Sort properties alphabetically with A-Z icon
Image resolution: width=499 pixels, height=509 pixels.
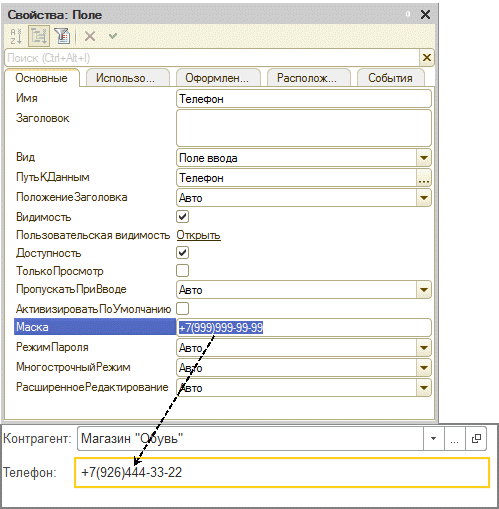(x=16, y=36)
